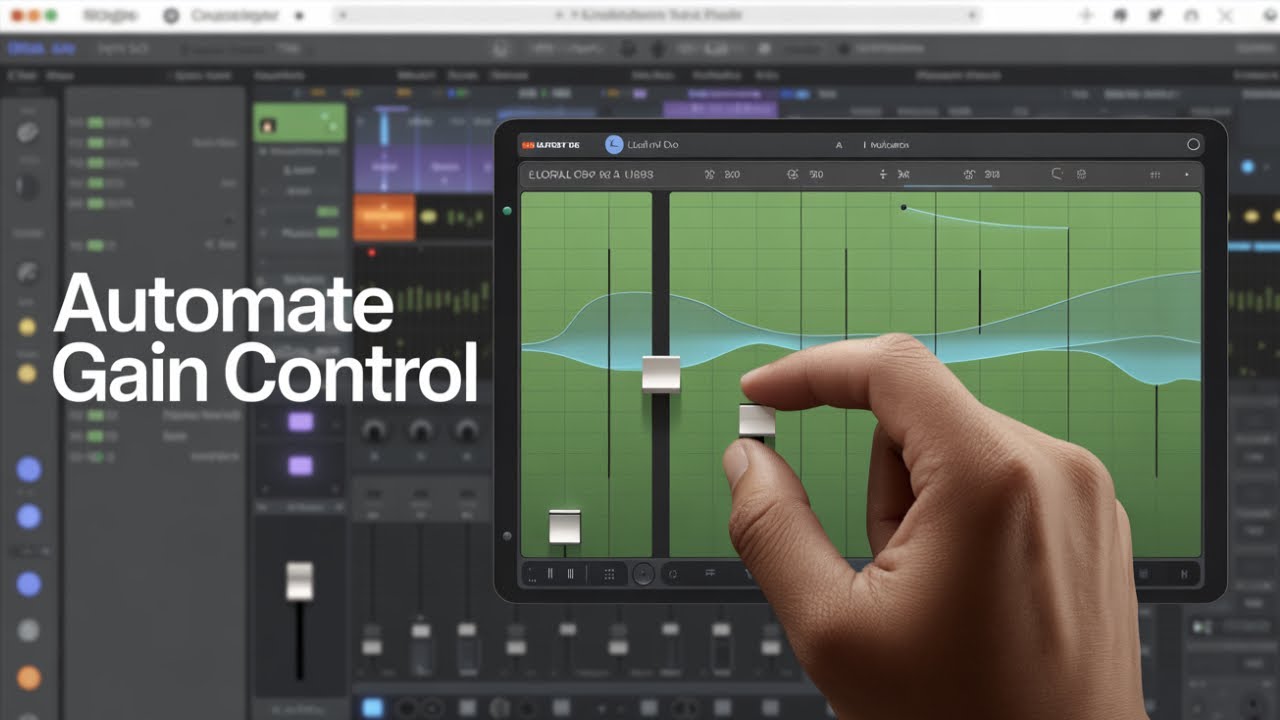Select the orange clip in background arrangement
Screen dimensions: 1280x720
(384, 217)
